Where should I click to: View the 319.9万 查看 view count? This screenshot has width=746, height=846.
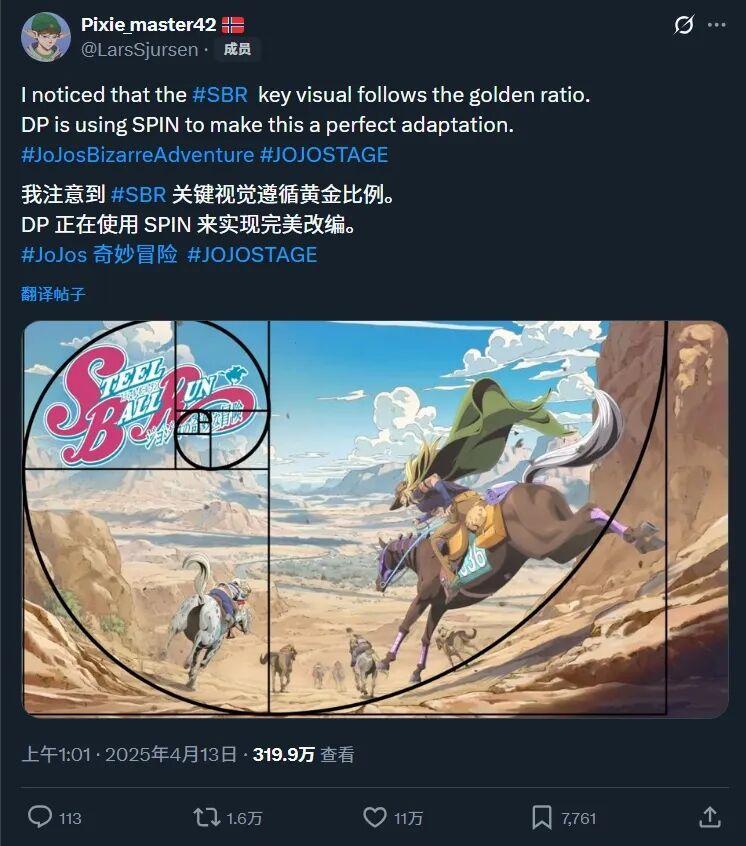[304, 754]
